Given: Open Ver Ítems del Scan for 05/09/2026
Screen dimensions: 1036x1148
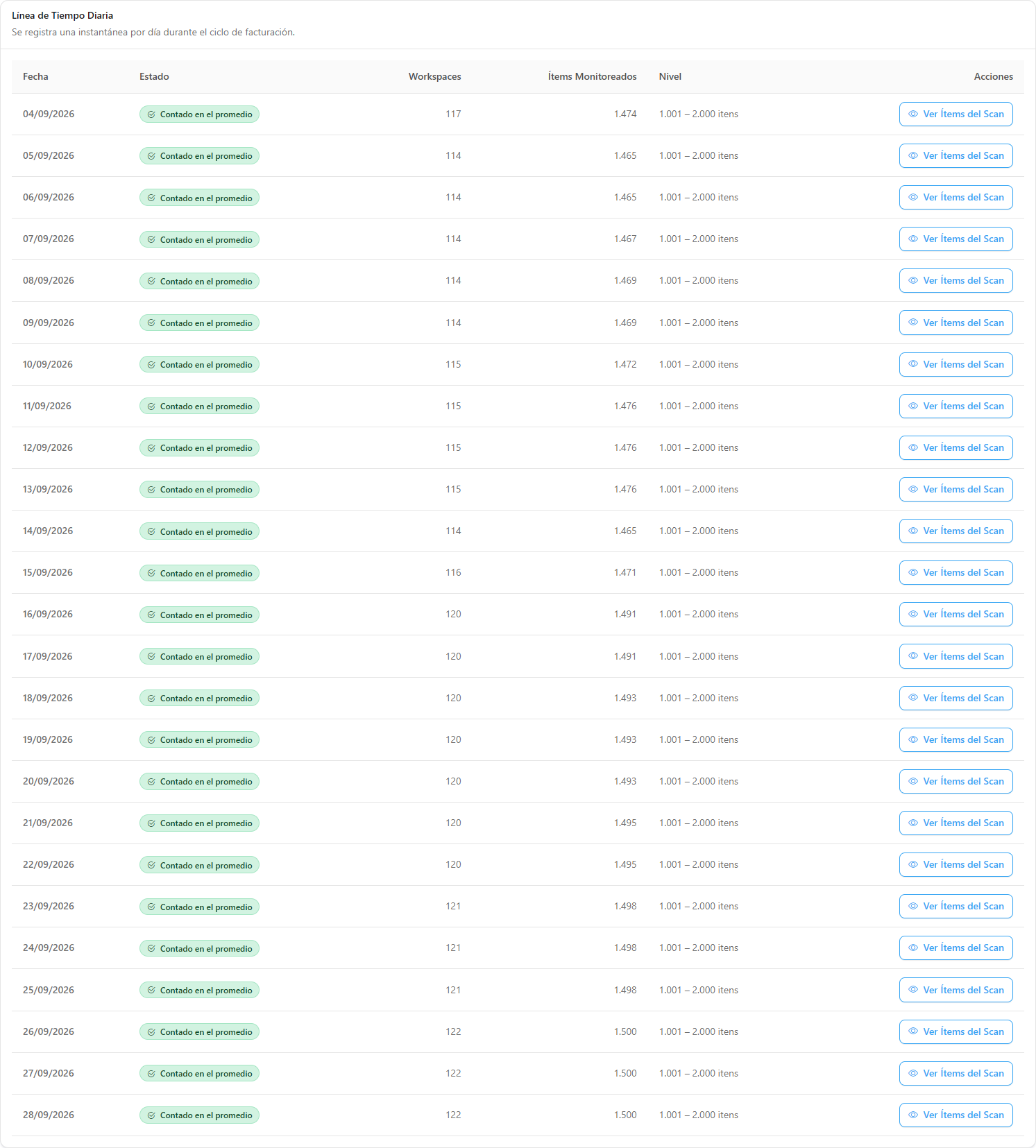Looking at the screenshot, I should (x=956, y=156).
